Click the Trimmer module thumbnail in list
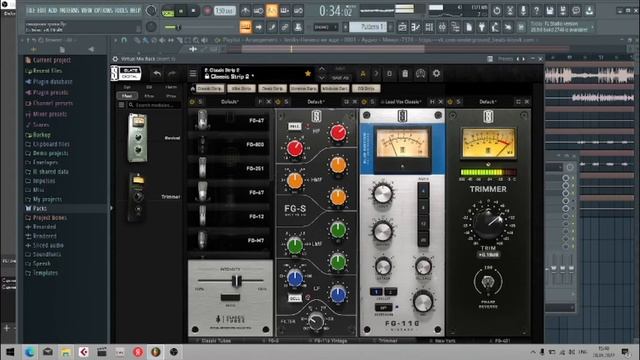 click(x=138, y=197)
